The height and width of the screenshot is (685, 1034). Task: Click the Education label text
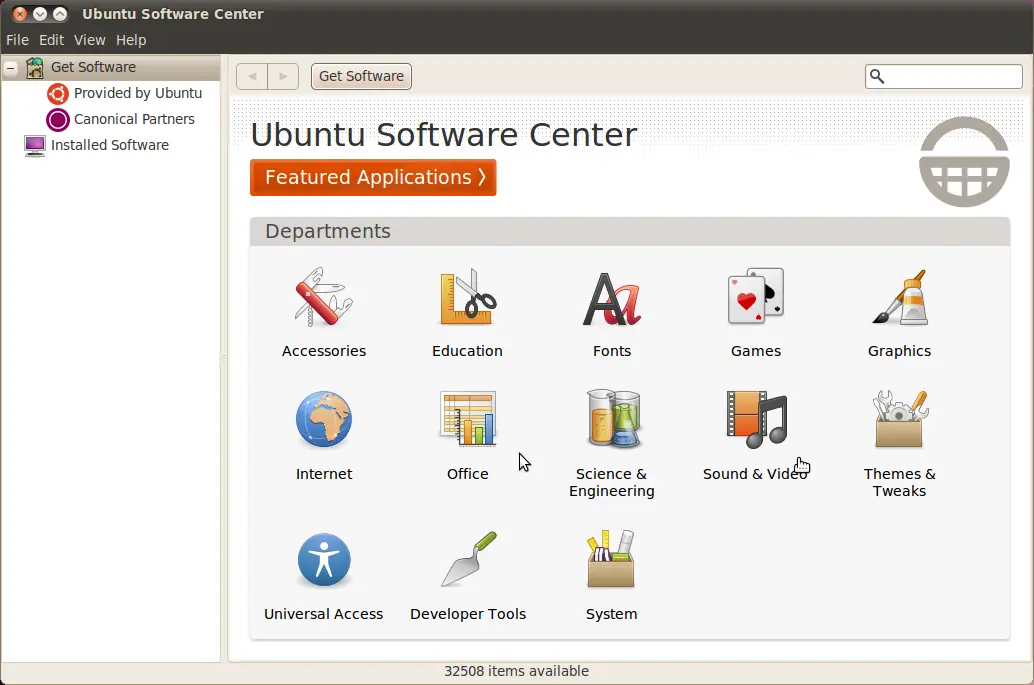pyautogui.click(x=468, y=351)
